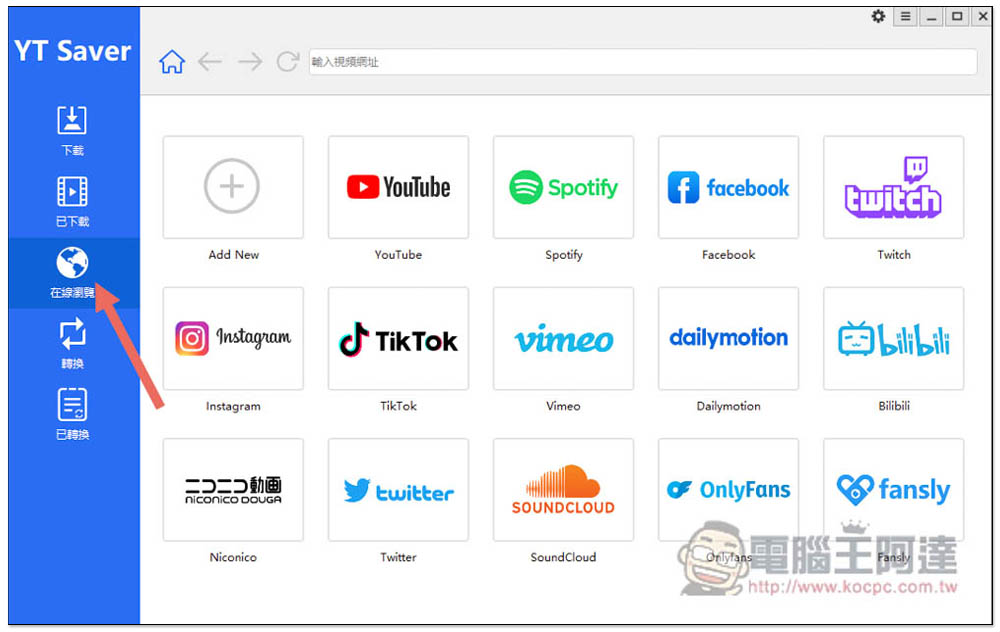Image resolution: width=1000 pixels, height=632 pixels.
Task: Open the Spotify site tile
Action: tap(563, 187)
